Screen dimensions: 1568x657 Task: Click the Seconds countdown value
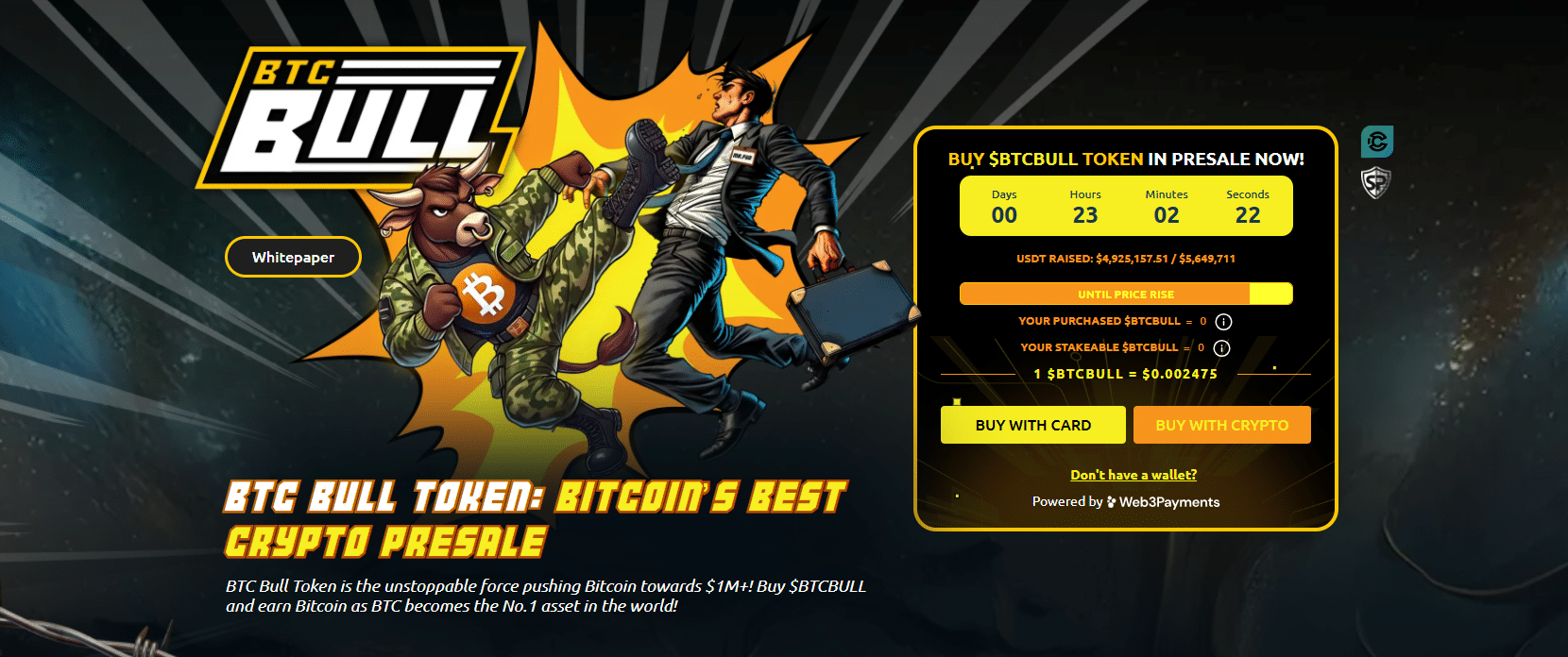pyautogui.click(x=1248, y=215)
